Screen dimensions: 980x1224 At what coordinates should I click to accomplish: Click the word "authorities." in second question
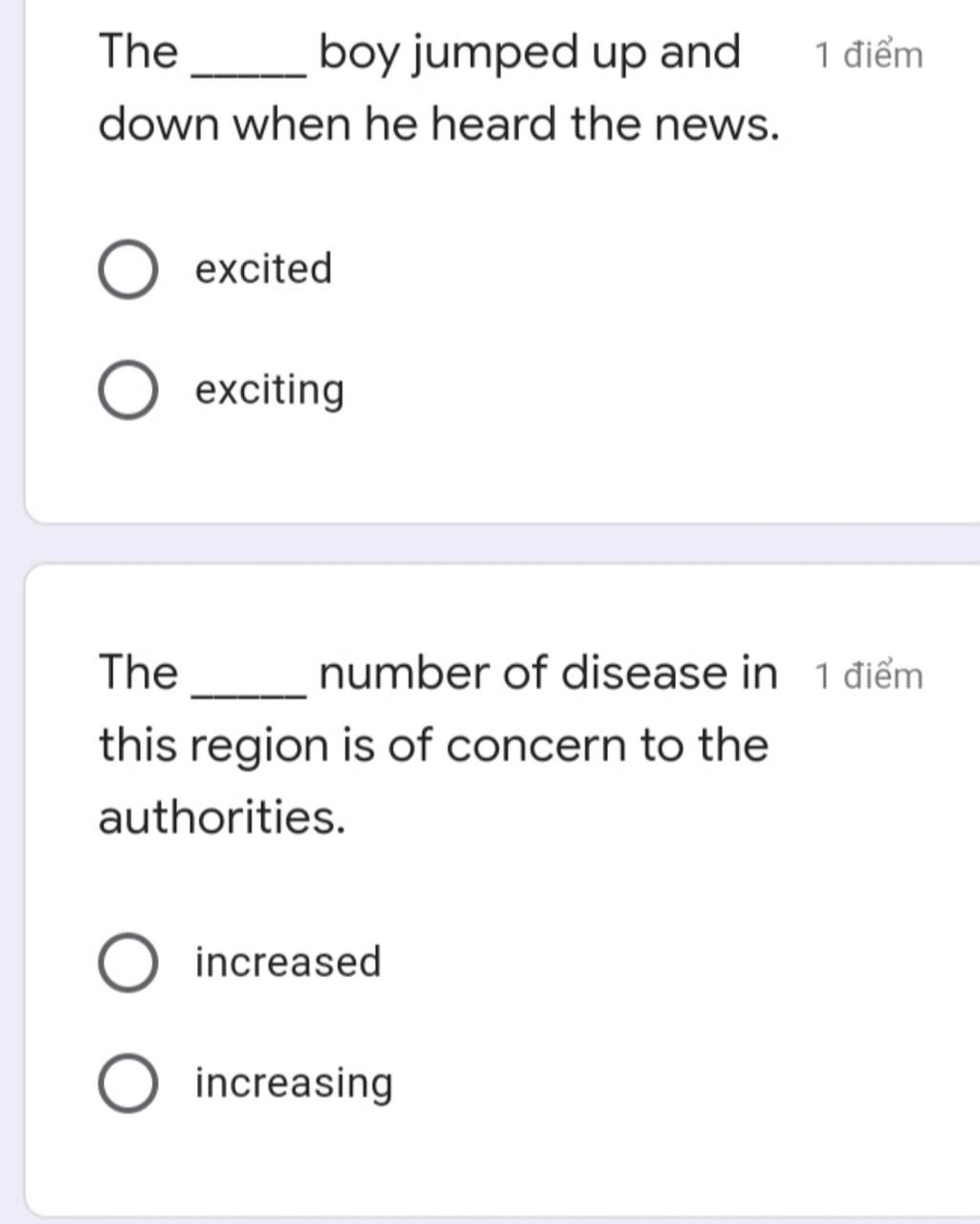(221, 817)
